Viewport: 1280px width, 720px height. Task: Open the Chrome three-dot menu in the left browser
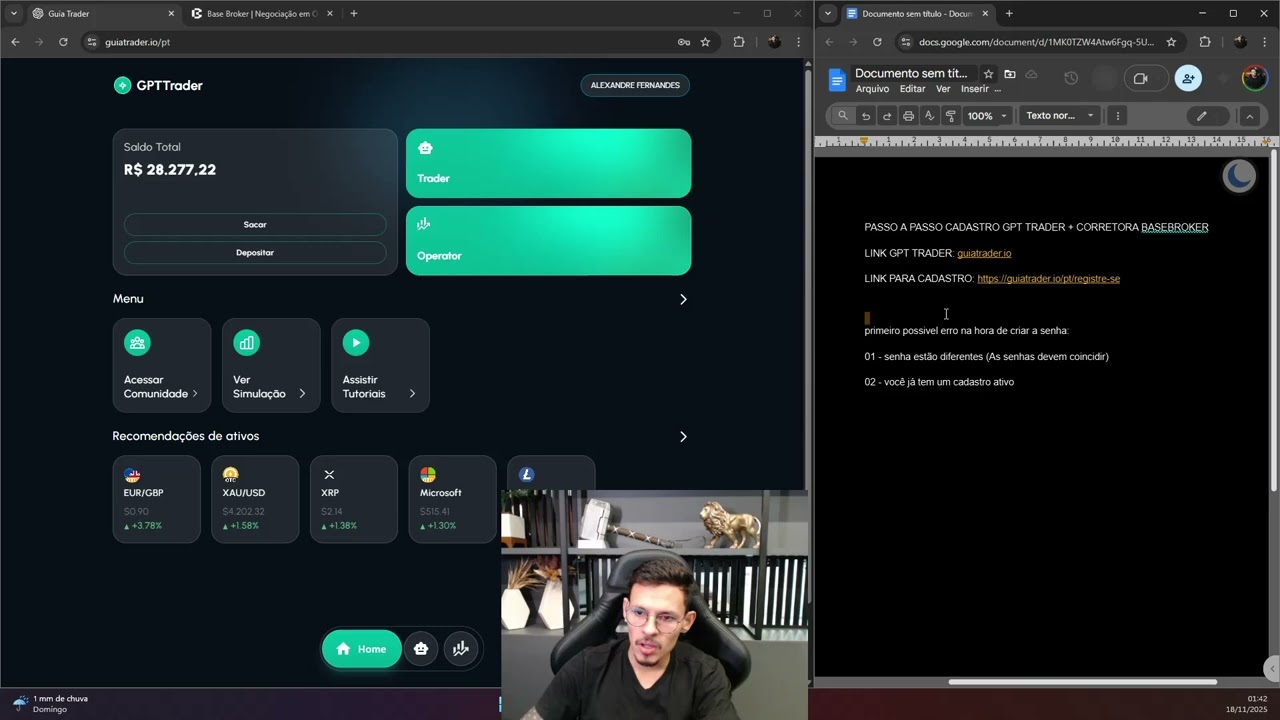[x=798, y=42]
